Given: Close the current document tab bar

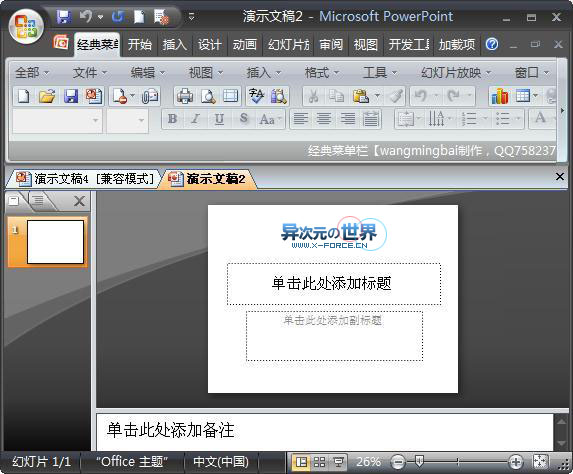Looking at the screenshot, I should pyautogui.click(x=559, y=177).
